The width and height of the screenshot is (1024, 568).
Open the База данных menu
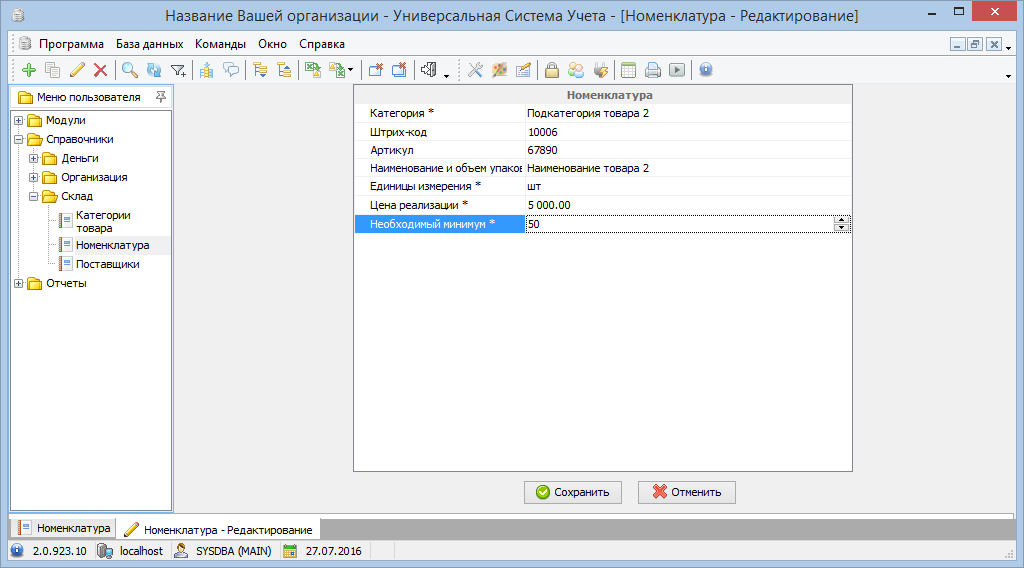tap(149, 44)
